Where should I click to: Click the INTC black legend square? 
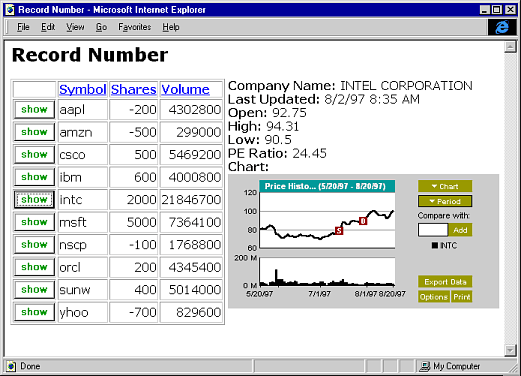click(x=435, y=246)
